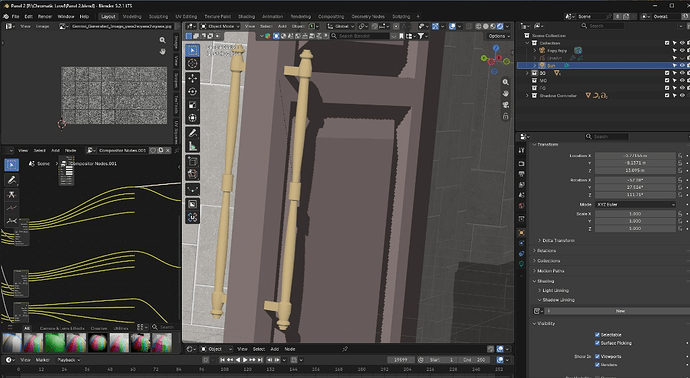This screenshot has width=690, height=378.
Task: Click the Blender logo icon in menu bar
Action: point(6,16)
